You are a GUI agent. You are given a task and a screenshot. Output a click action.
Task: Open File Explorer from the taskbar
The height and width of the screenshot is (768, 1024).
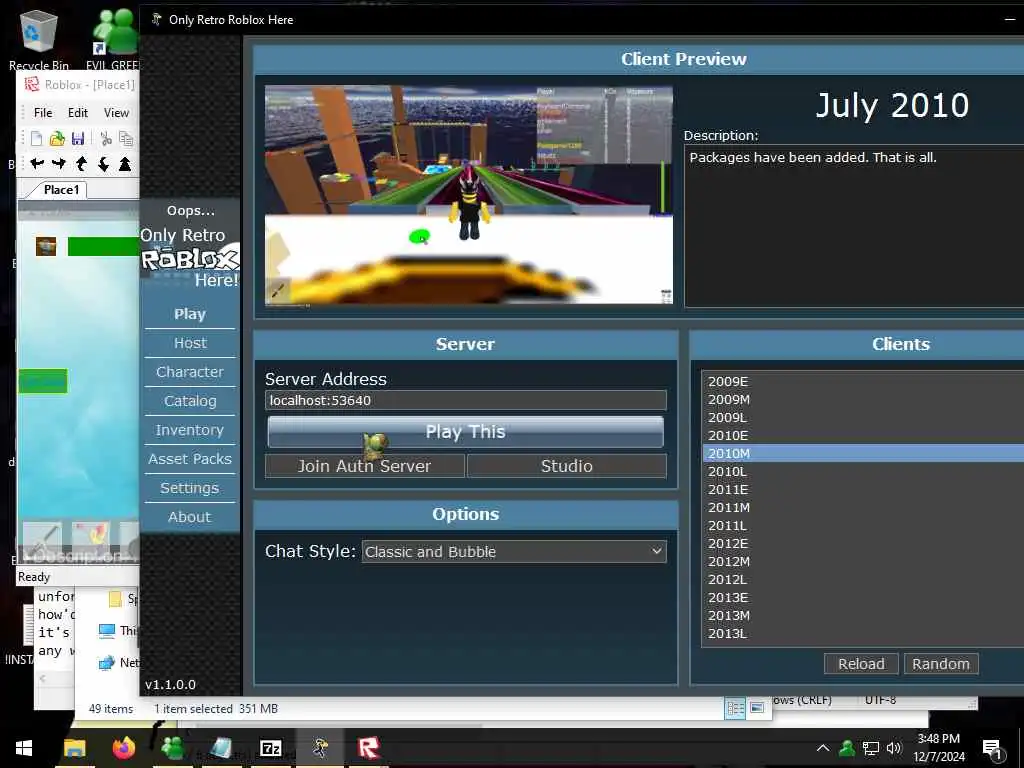pos(74,748)
